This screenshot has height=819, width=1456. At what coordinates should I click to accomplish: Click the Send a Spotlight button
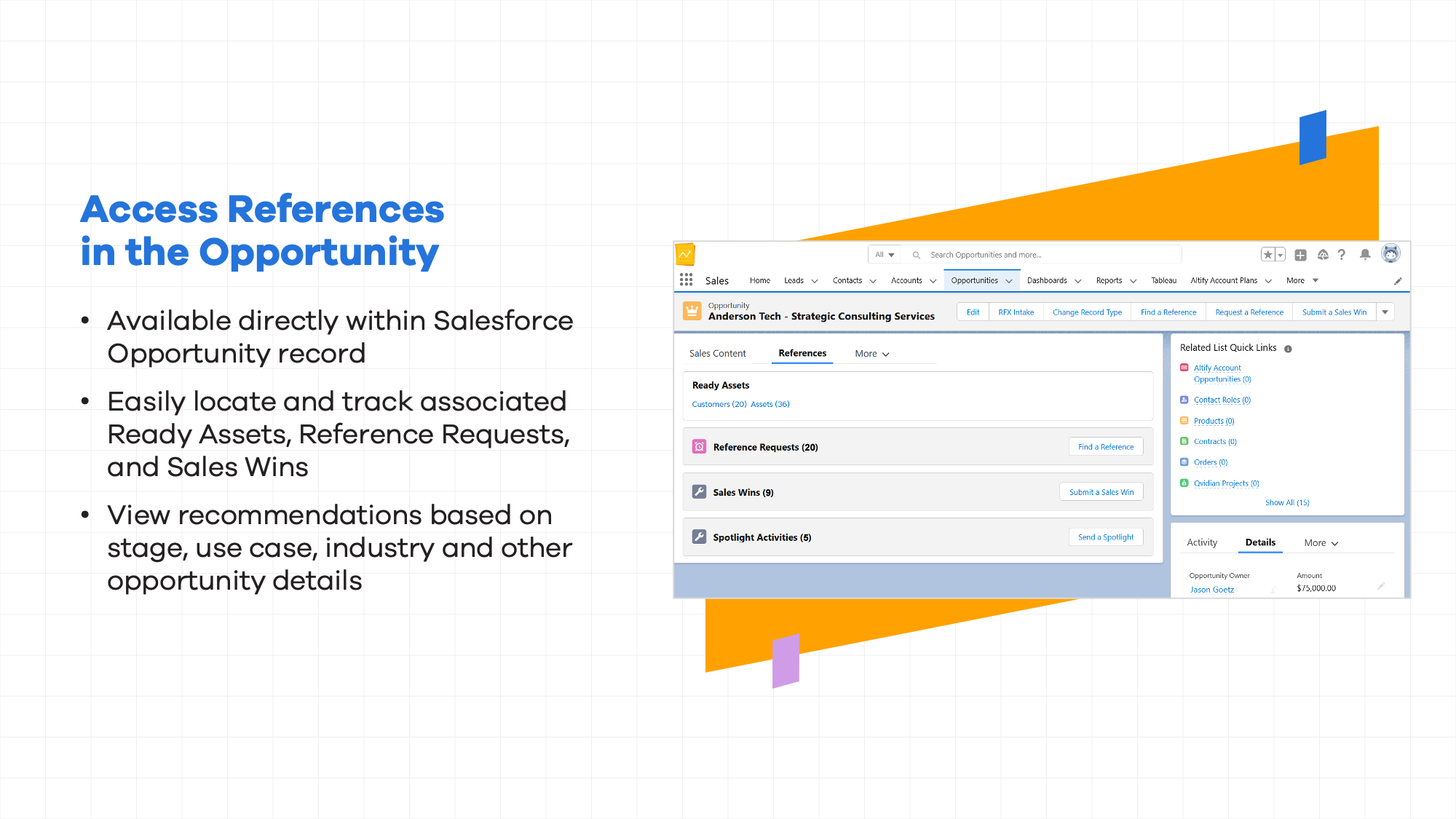[1105, 537]
